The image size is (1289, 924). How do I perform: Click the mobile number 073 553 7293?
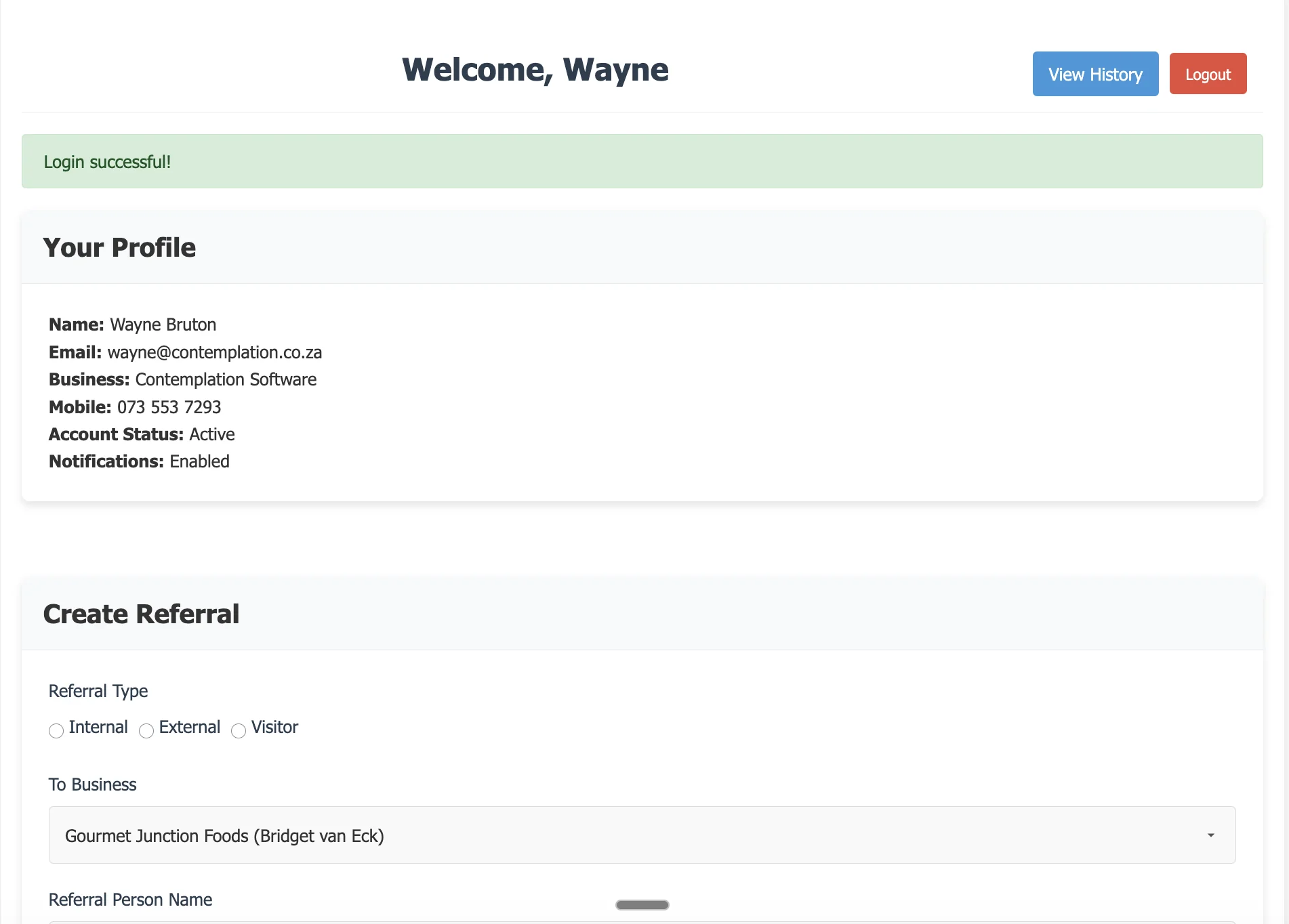169,407
